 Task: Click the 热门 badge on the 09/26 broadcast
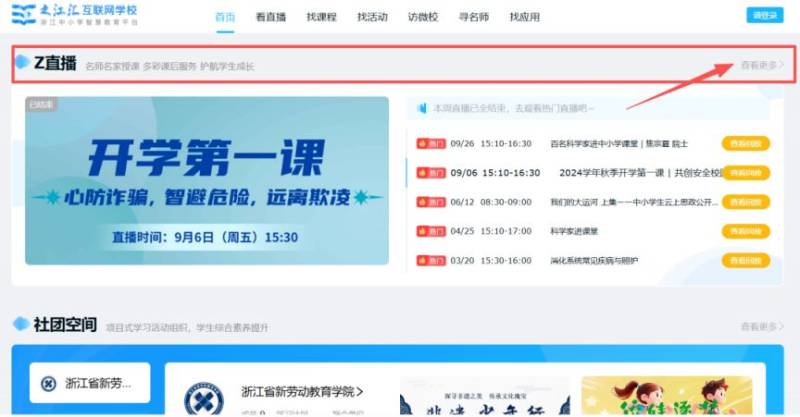tap(430, 144)
